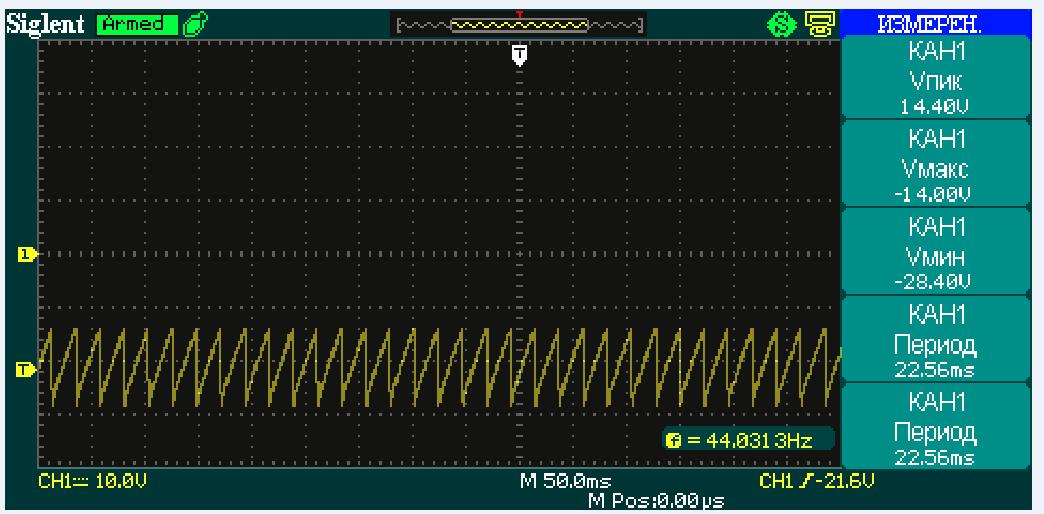Click the frequency counter readout 44.0313Hz
Screen dimensions: 1044x514
pos(748,440)
